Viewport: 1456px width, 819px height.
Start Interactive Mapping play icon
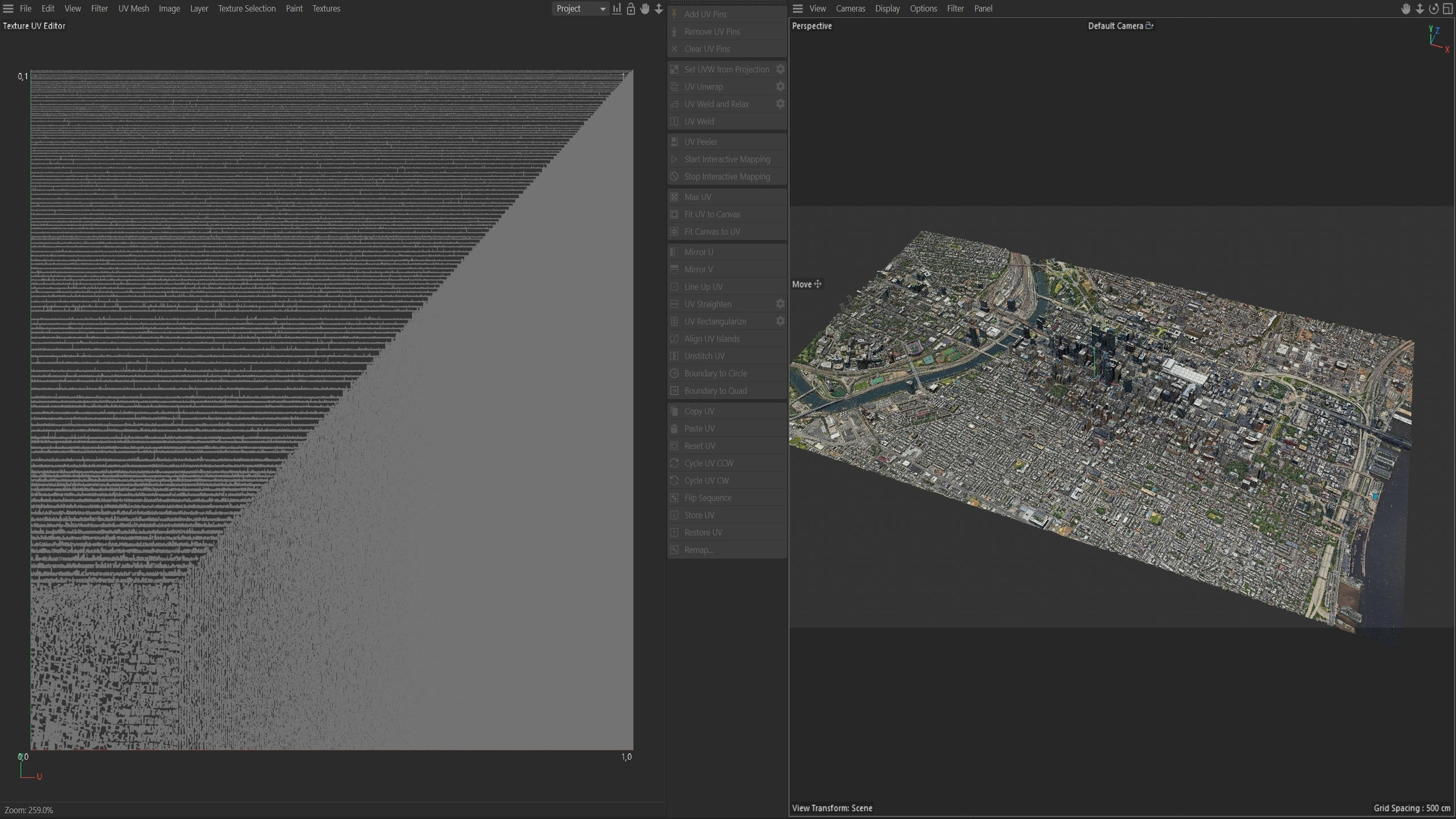[x=675, y=159]
